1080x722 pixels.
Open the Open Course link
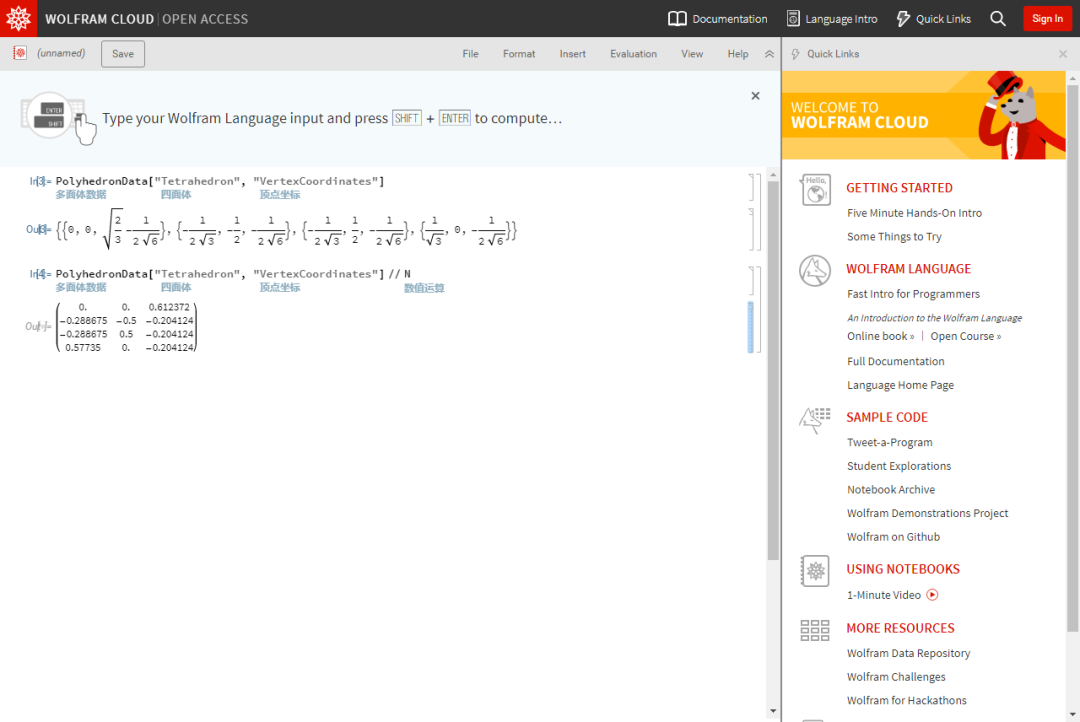pyautogui.click(x=966, y=336)
